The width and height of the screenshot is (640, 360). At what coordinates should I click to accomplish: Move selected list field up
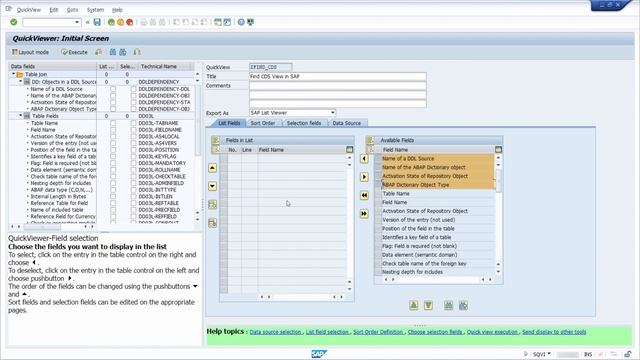point(213,168)
